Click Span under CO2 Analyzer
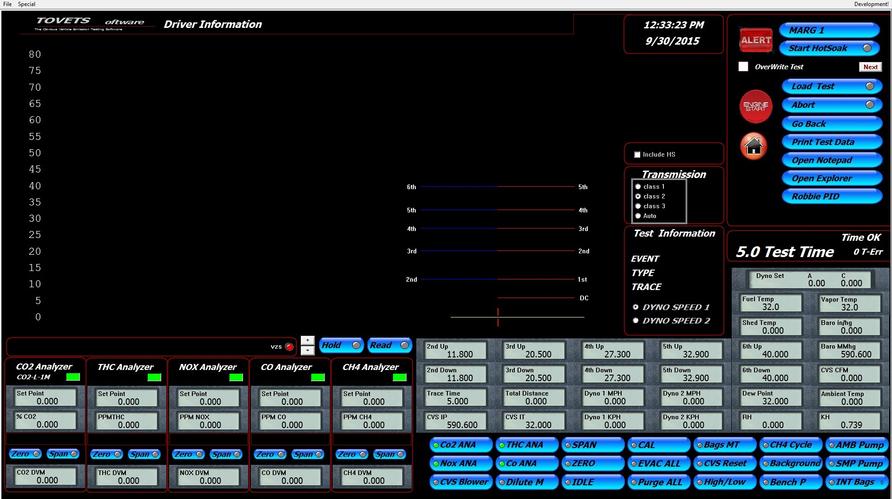Image resolution: width=892 pixels, height=499 pixels. coord(63,454)
